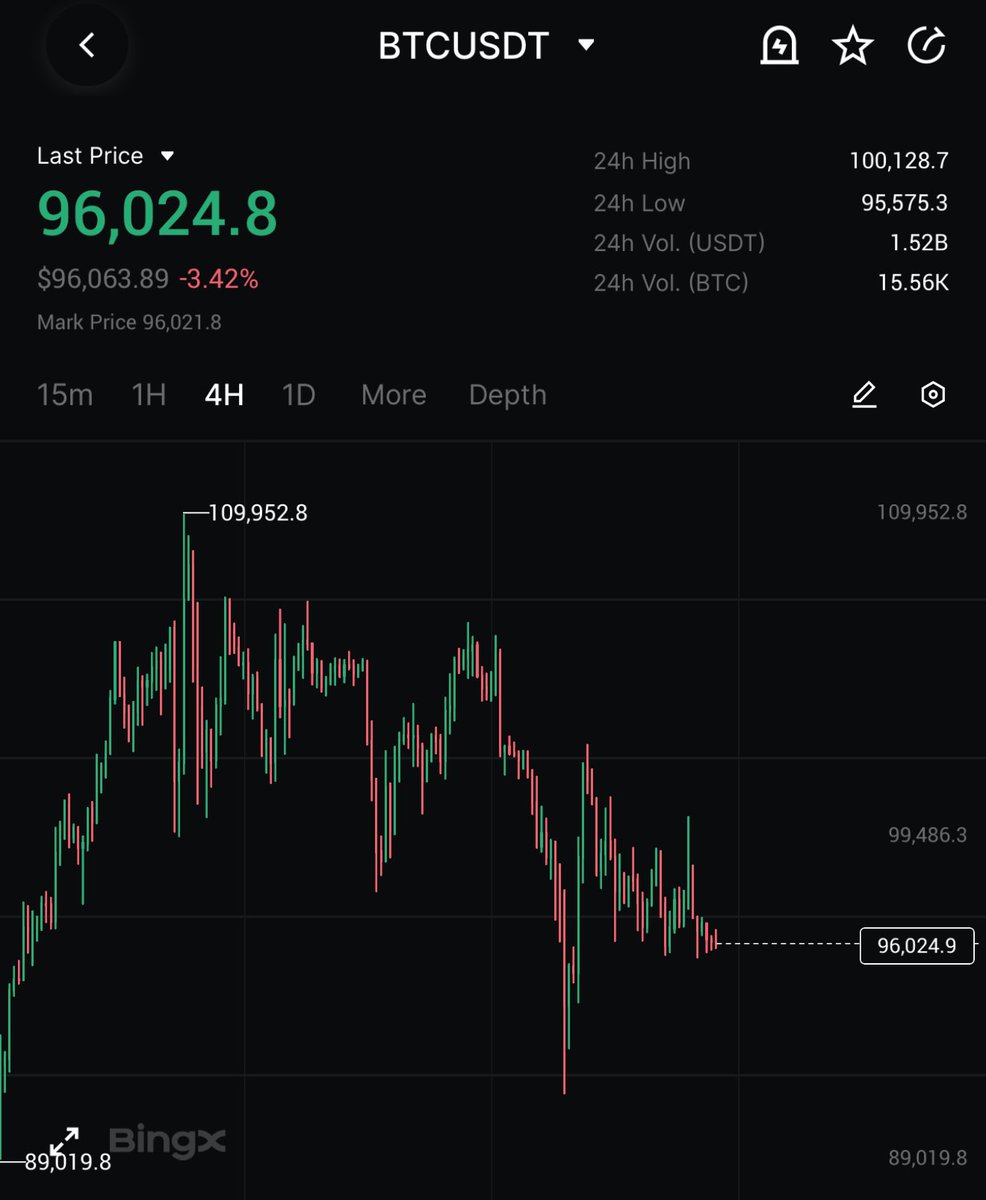Select the 1H interval
Screen dimensions: 986x1200
point(147,395)
